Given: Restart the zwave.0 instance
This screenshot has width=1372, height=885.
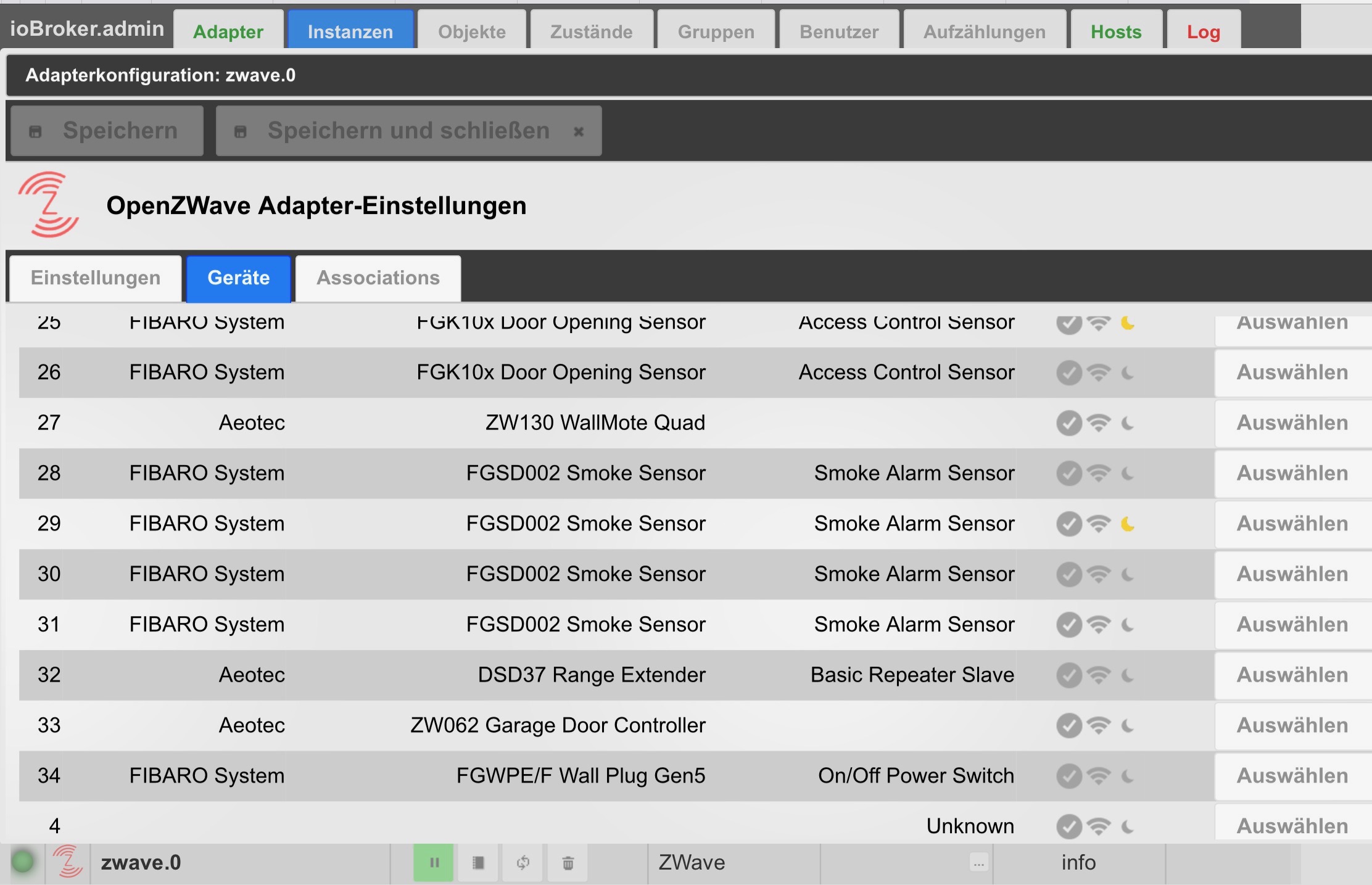Looking at the screenshot, I should pyautogui.click(x=523, y=862).
